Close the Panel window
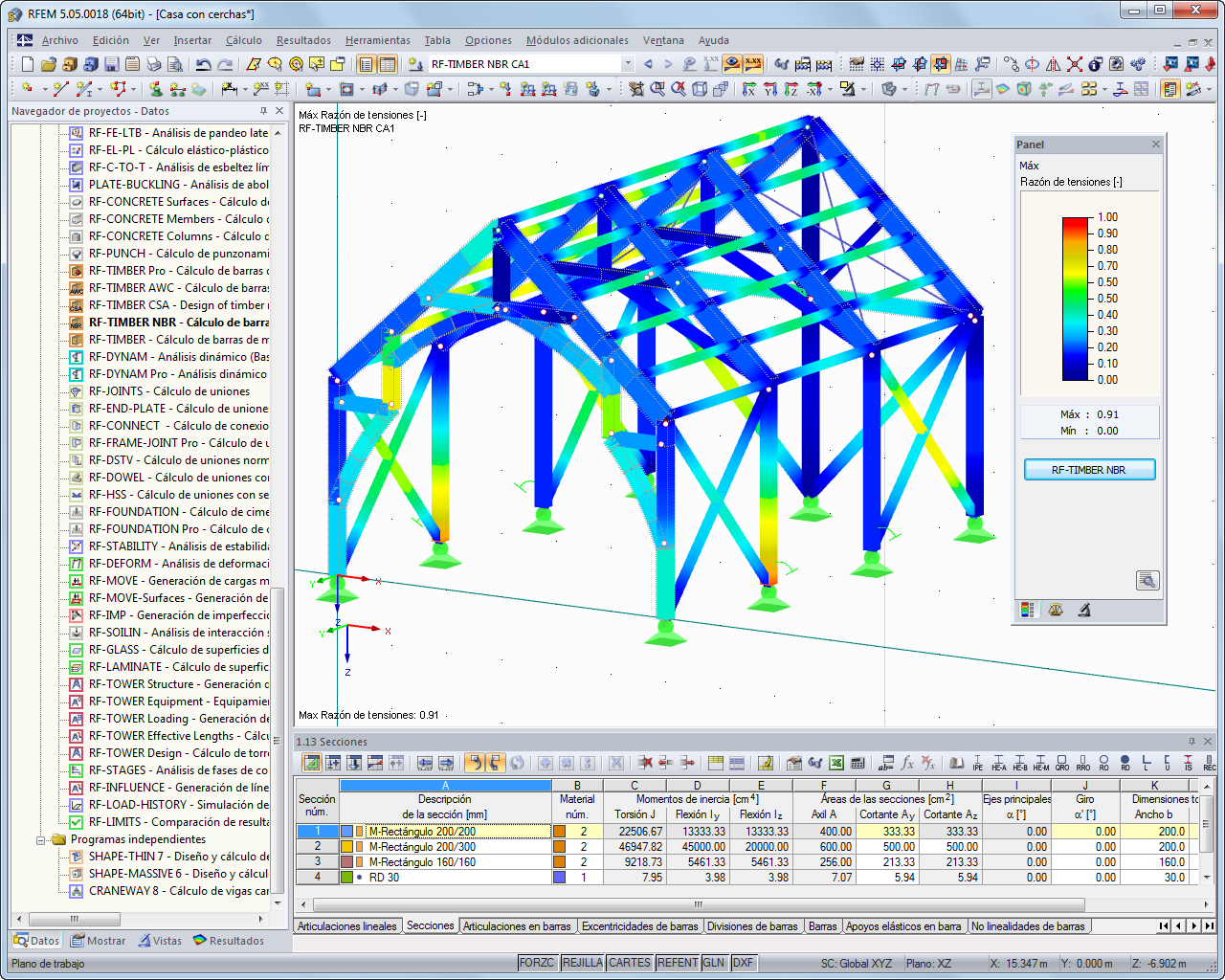The height and width of the screenshot is (980, 1225). 1155,145
